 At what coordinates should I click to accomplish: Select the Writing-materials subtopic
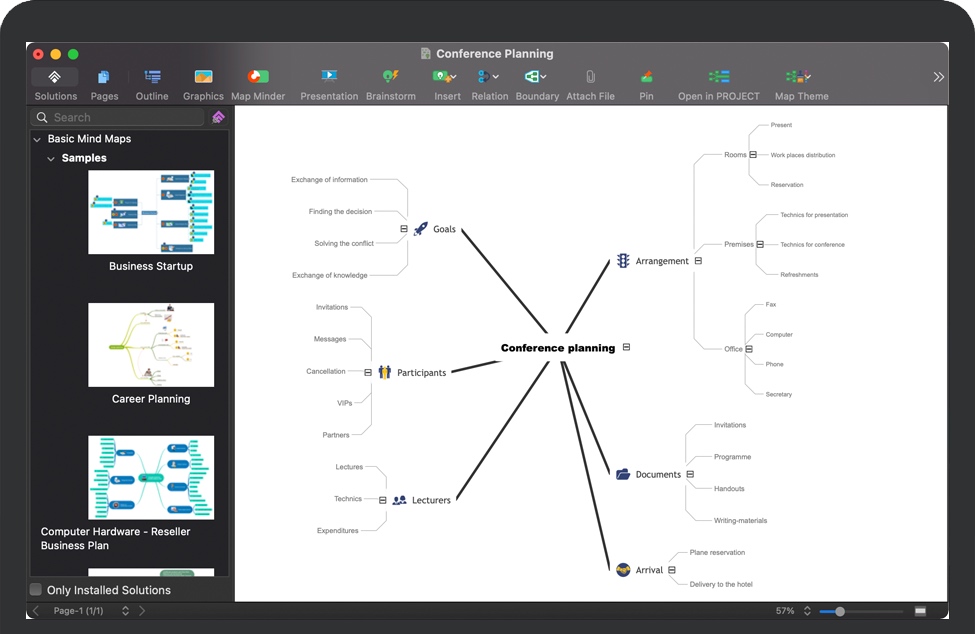pos(740,521)
